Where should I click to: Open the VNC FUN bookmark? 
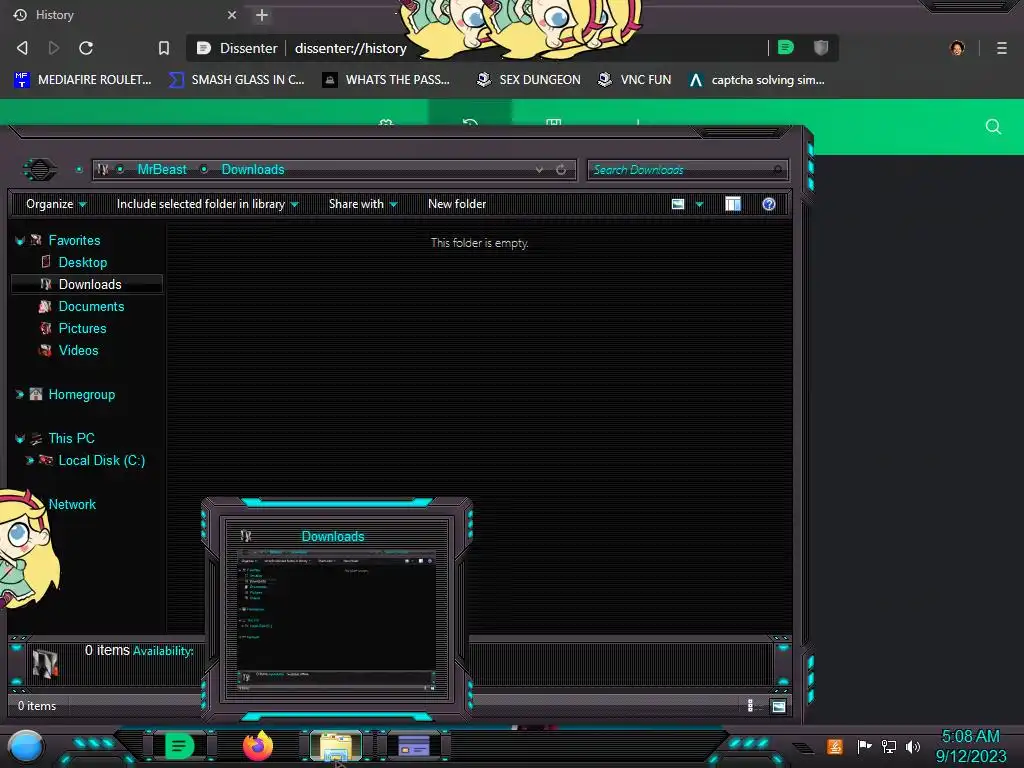pyautogui.click(x=635, y=80)
